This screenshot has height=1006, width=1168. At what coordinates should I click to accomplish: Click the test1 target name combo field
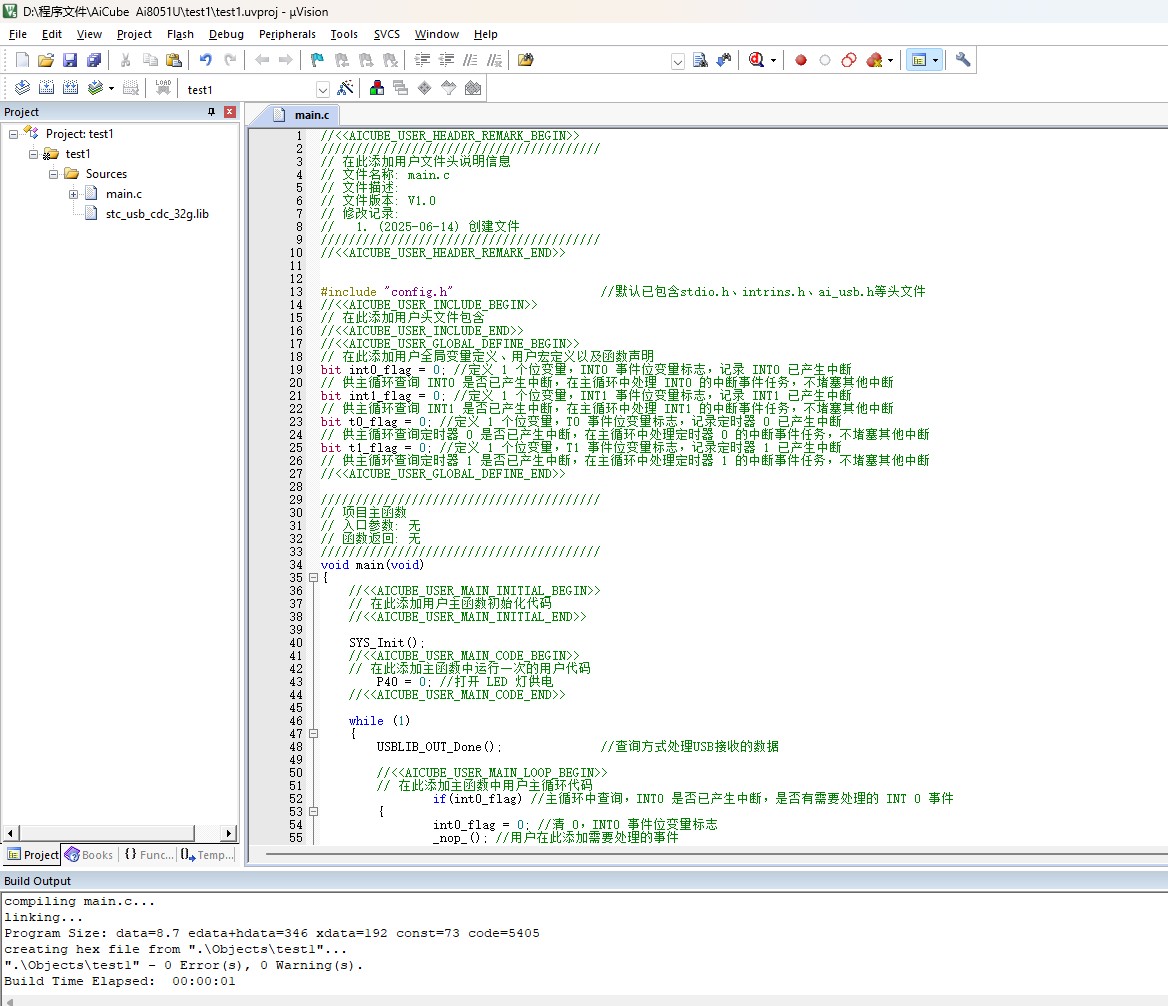[x=249, y=90]
